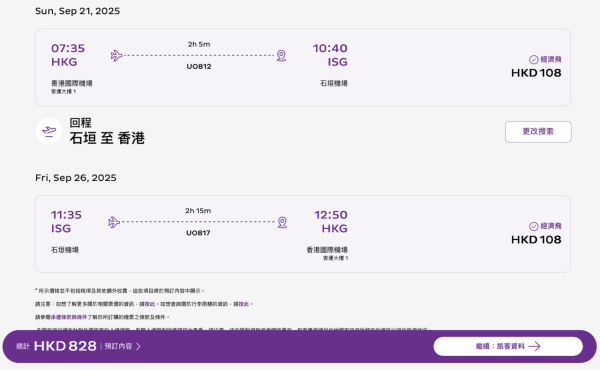The height and width of the screenshot is (370, 600).
Task: Click 經濟飛 fare label on UO812 card
Action: click(551, 59)
